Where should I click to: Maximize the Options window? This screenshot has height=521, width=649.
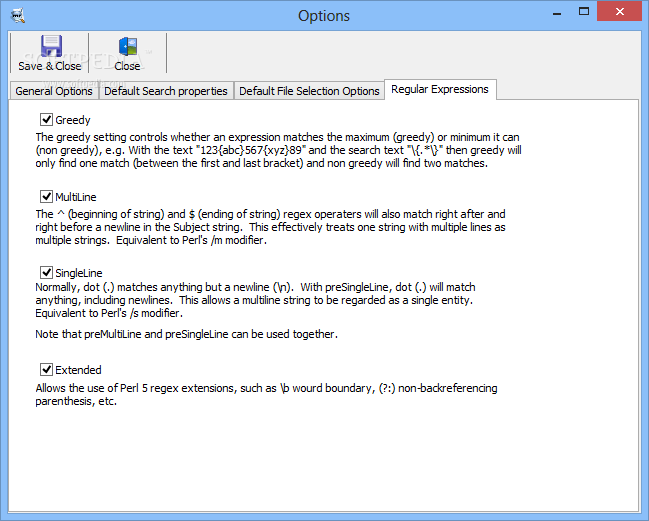pyautogui.click(x=584, y=12)
